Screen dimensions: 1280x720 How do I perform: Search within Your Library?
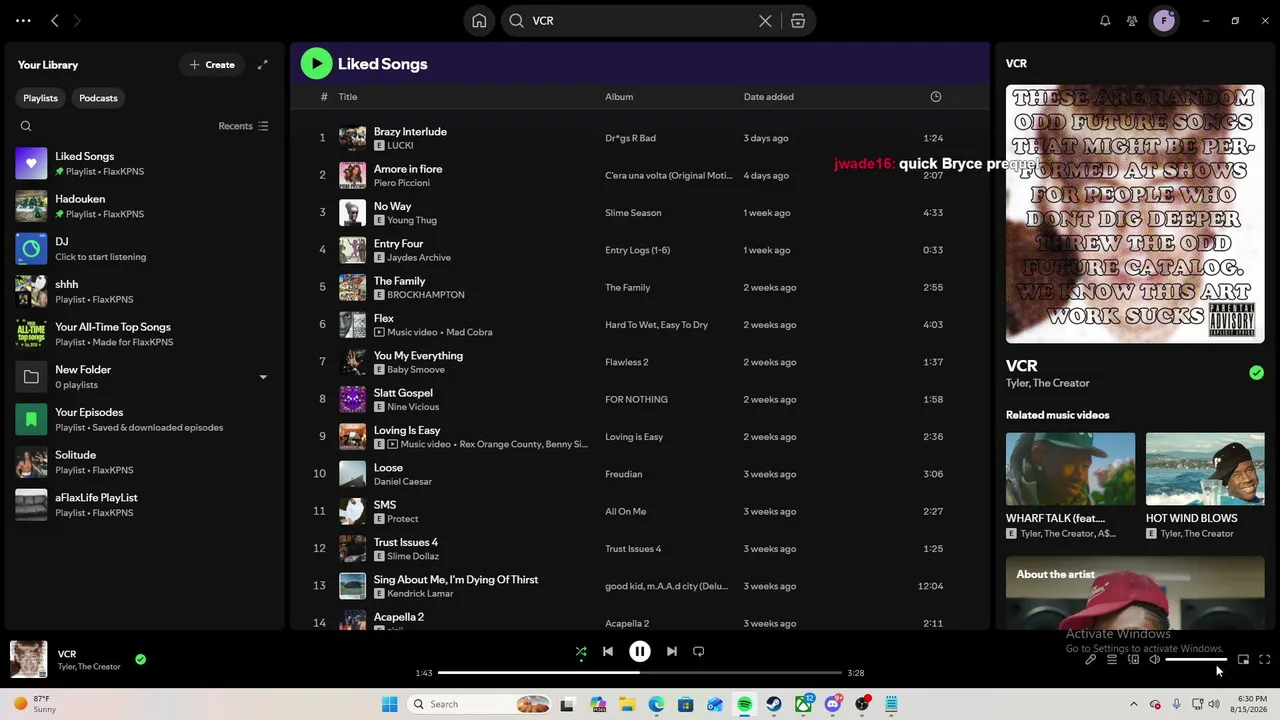coord(26,126)
